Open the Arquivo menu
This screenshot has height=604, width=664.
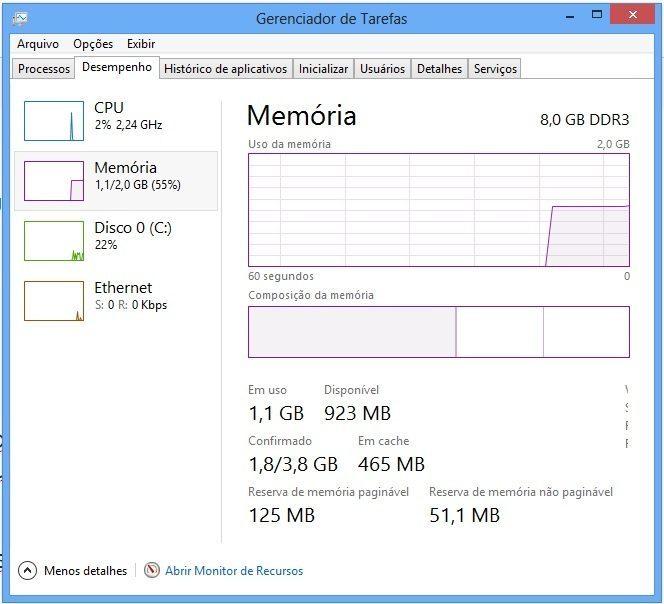[x=38, y=44]
